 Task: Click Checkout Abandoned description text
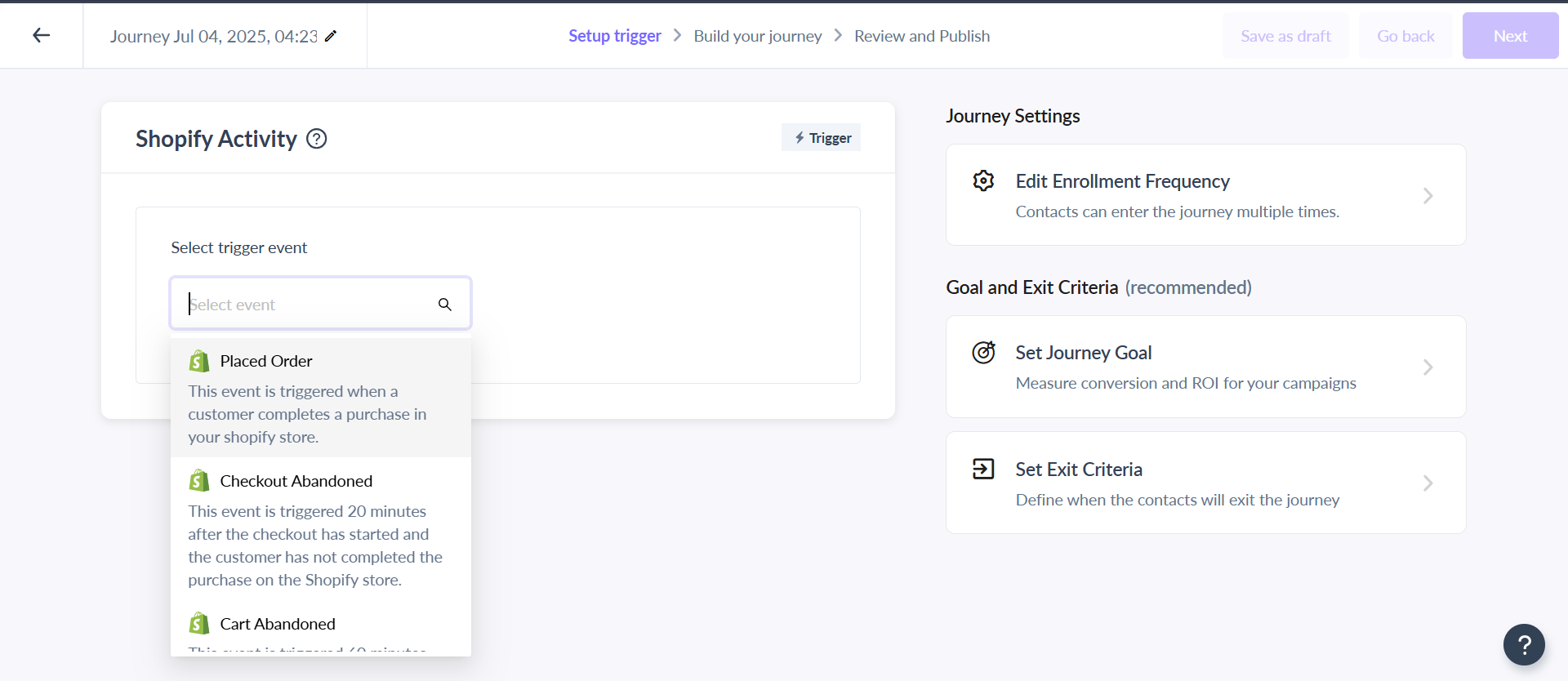pos(315,545)
